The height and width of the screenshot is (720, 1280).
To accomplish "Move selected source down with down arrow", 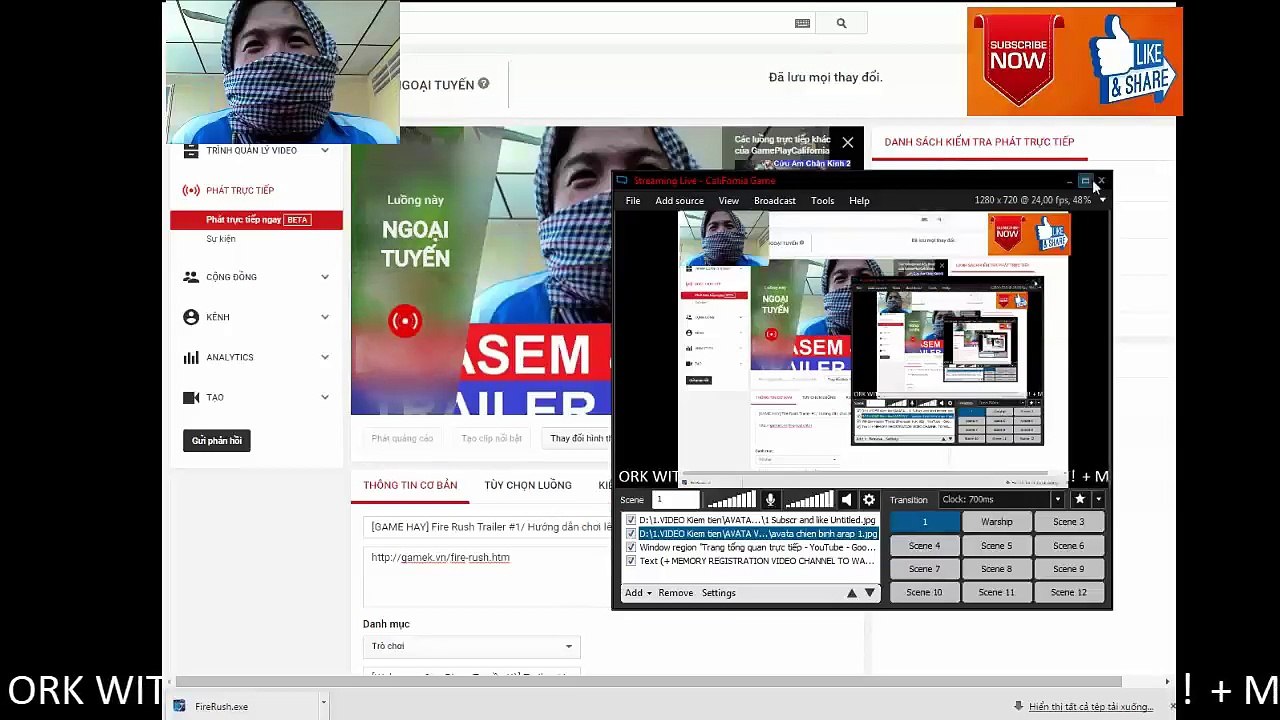I will click(x=869, y=593).
